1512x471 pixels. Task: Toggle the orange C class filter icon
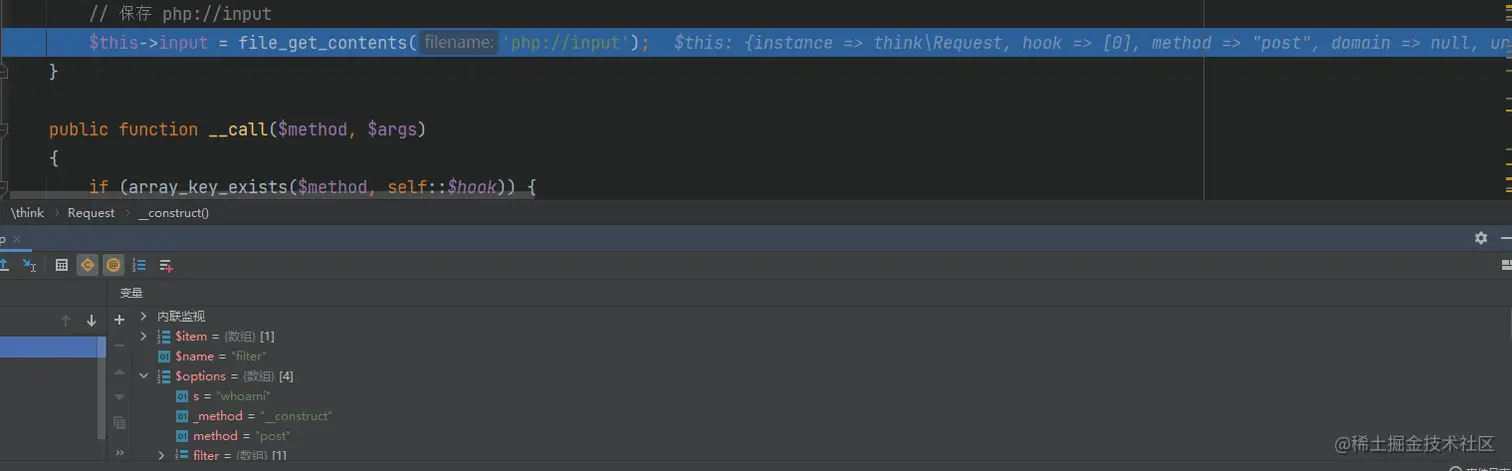(x=88, y=265)
